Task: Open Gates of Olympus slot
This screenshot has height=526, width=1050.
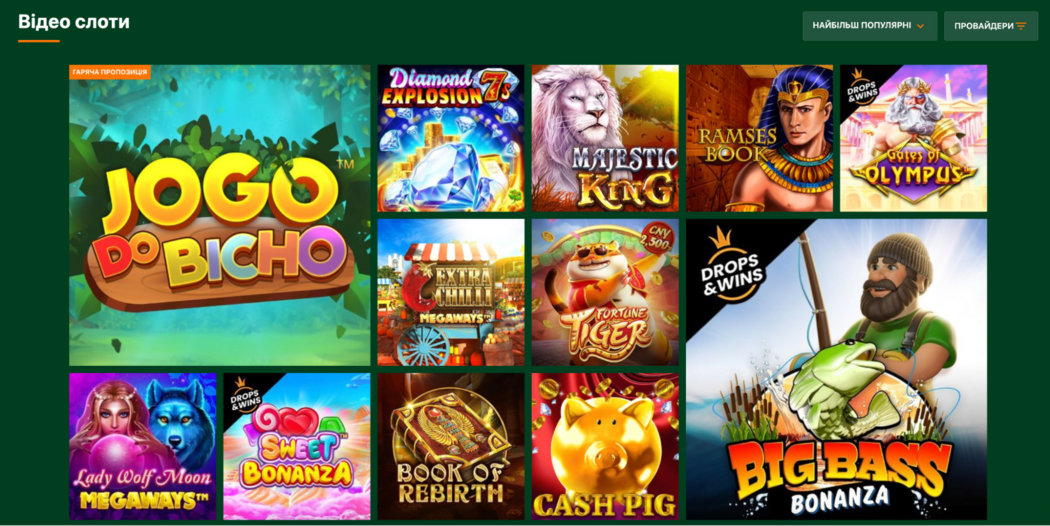Action: tap(913, 138)
